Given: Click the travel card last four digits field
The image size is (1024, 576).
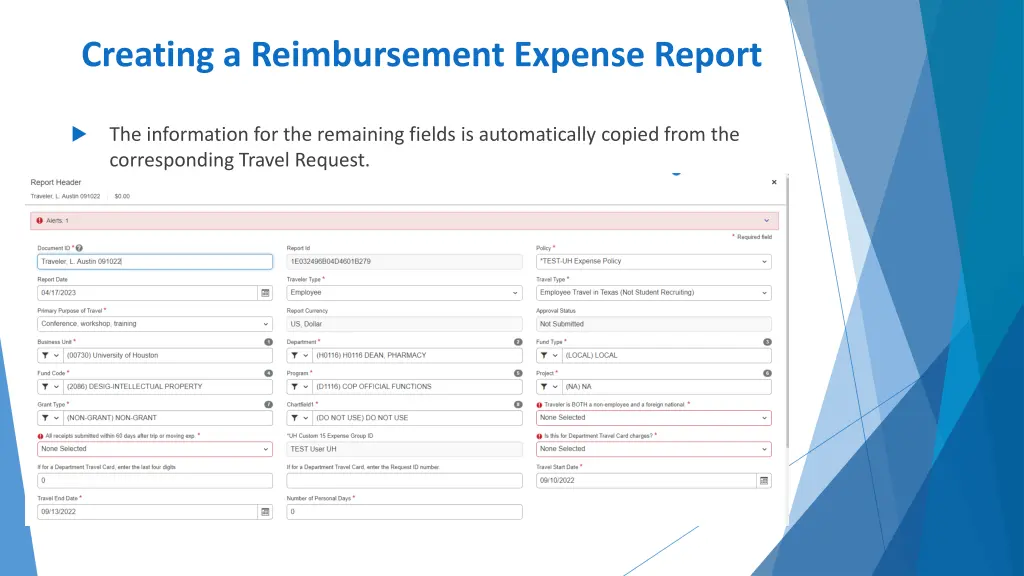Looking at the screenshot, I should [155, 481].
